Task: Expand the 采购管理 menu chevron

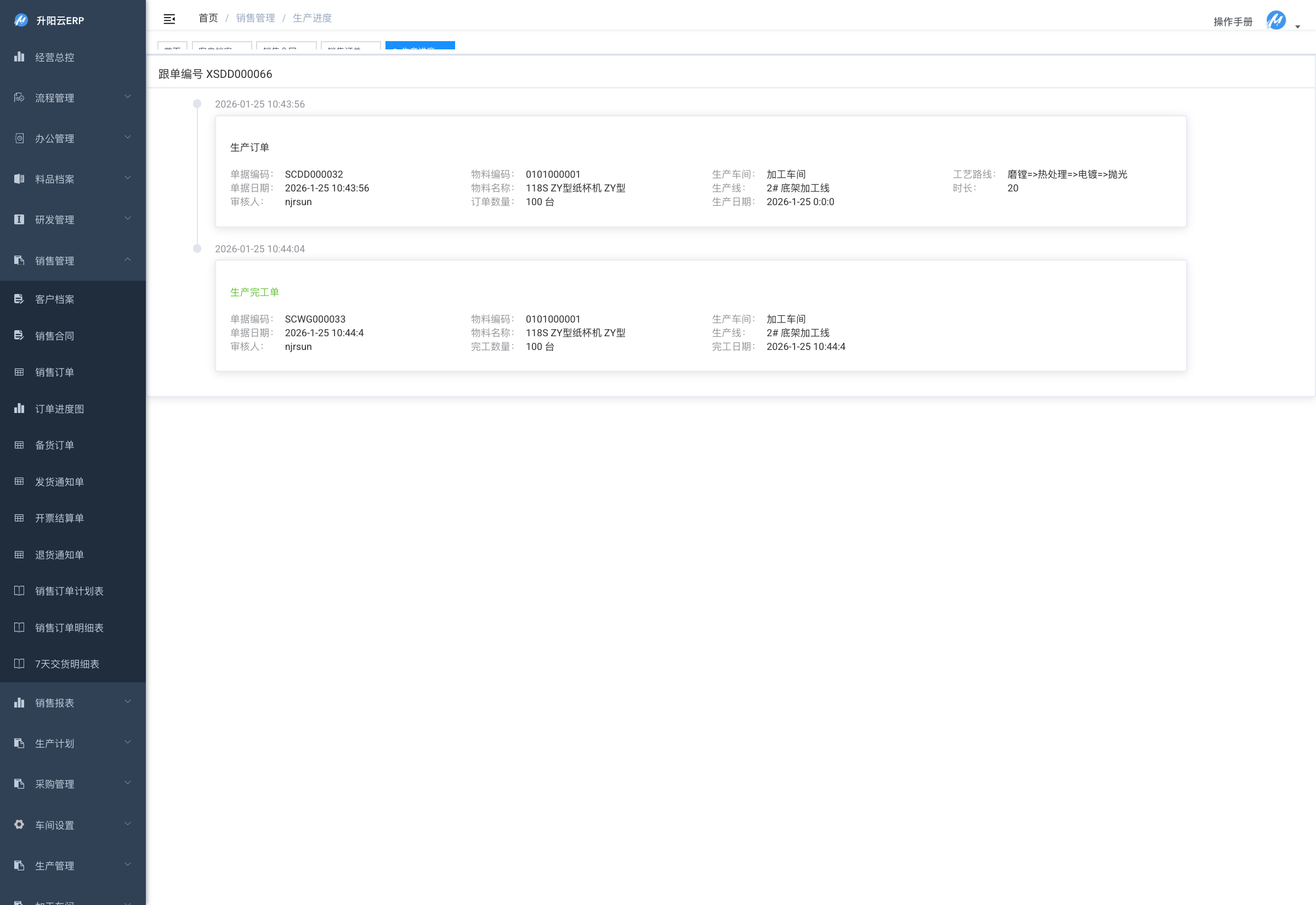Action: point(128,783)
